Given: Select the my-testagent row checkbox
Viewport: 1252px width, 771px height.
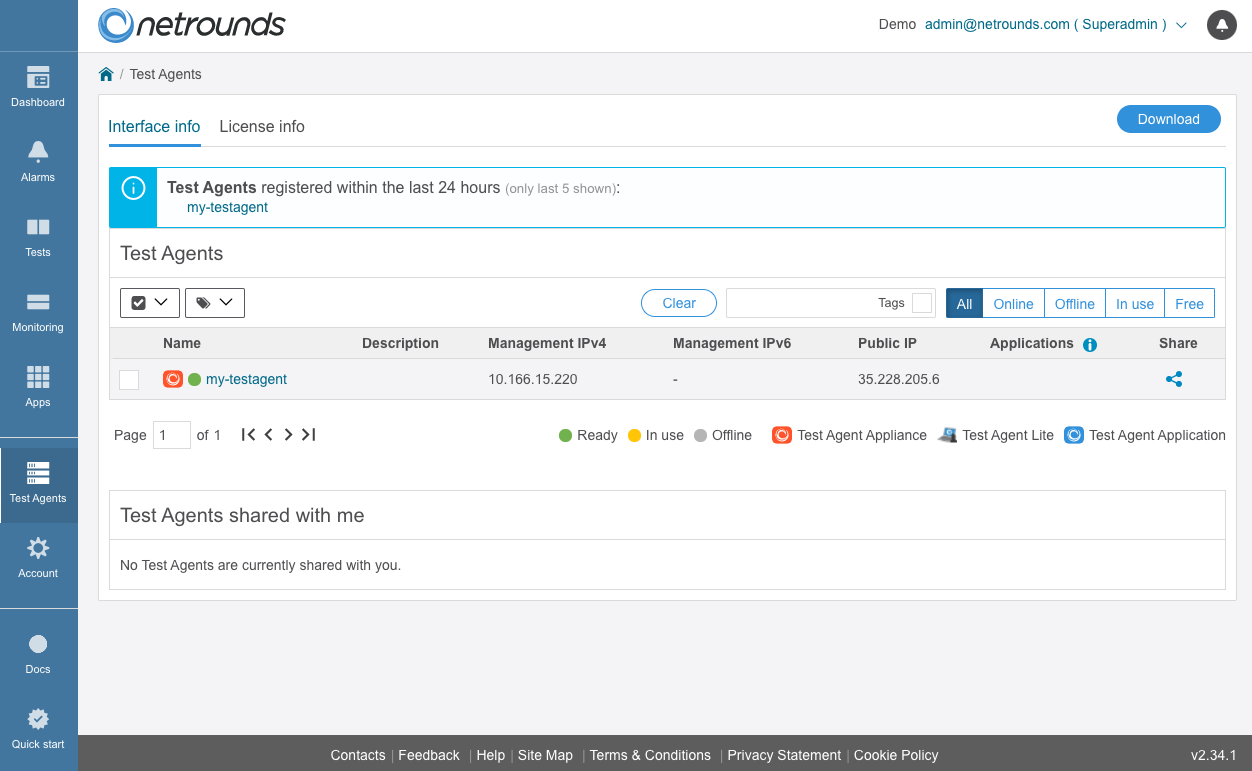Looking at the screenshot, I should point(129,380).
